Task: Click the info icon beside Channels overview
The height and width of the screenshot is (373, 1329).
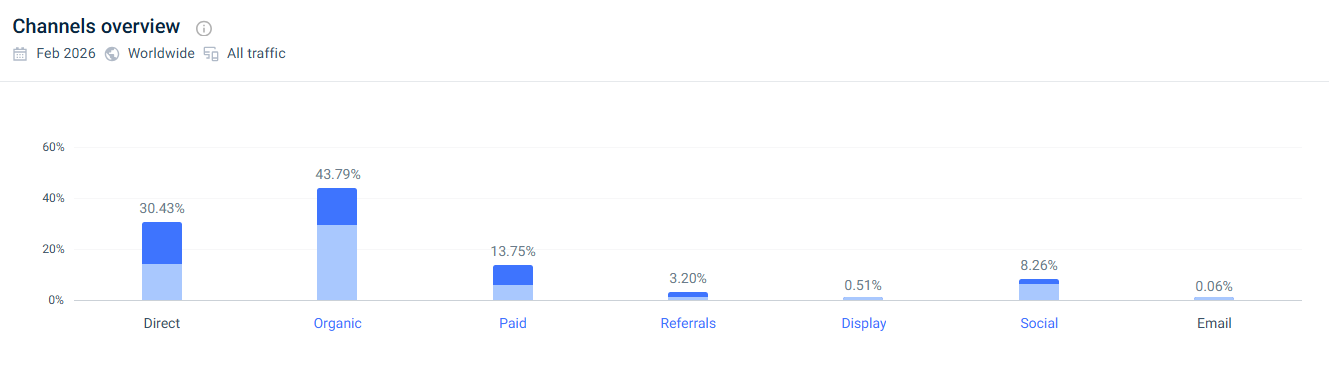Action: (204, 28)
